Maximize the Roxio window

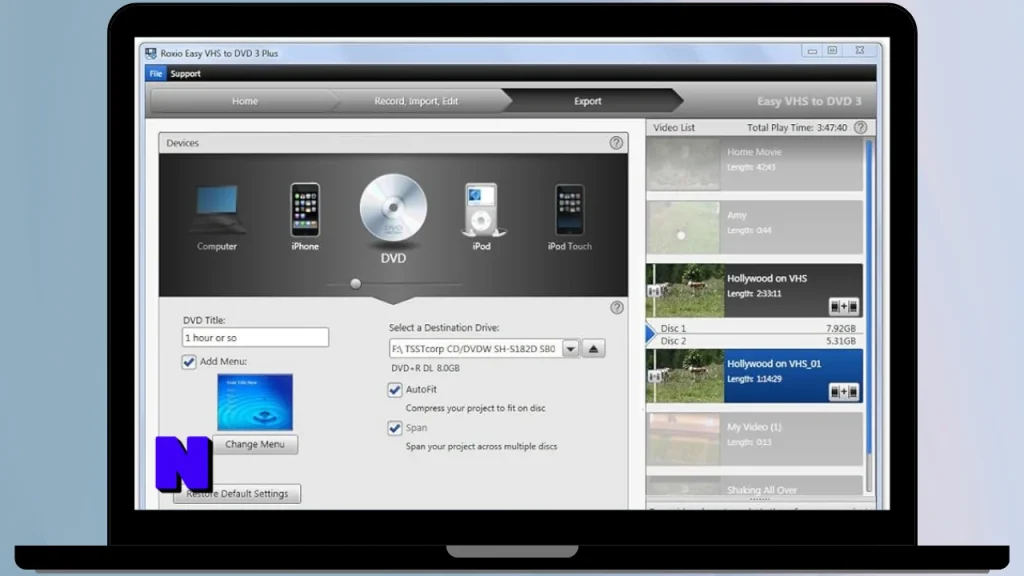[x=833, y=51]
